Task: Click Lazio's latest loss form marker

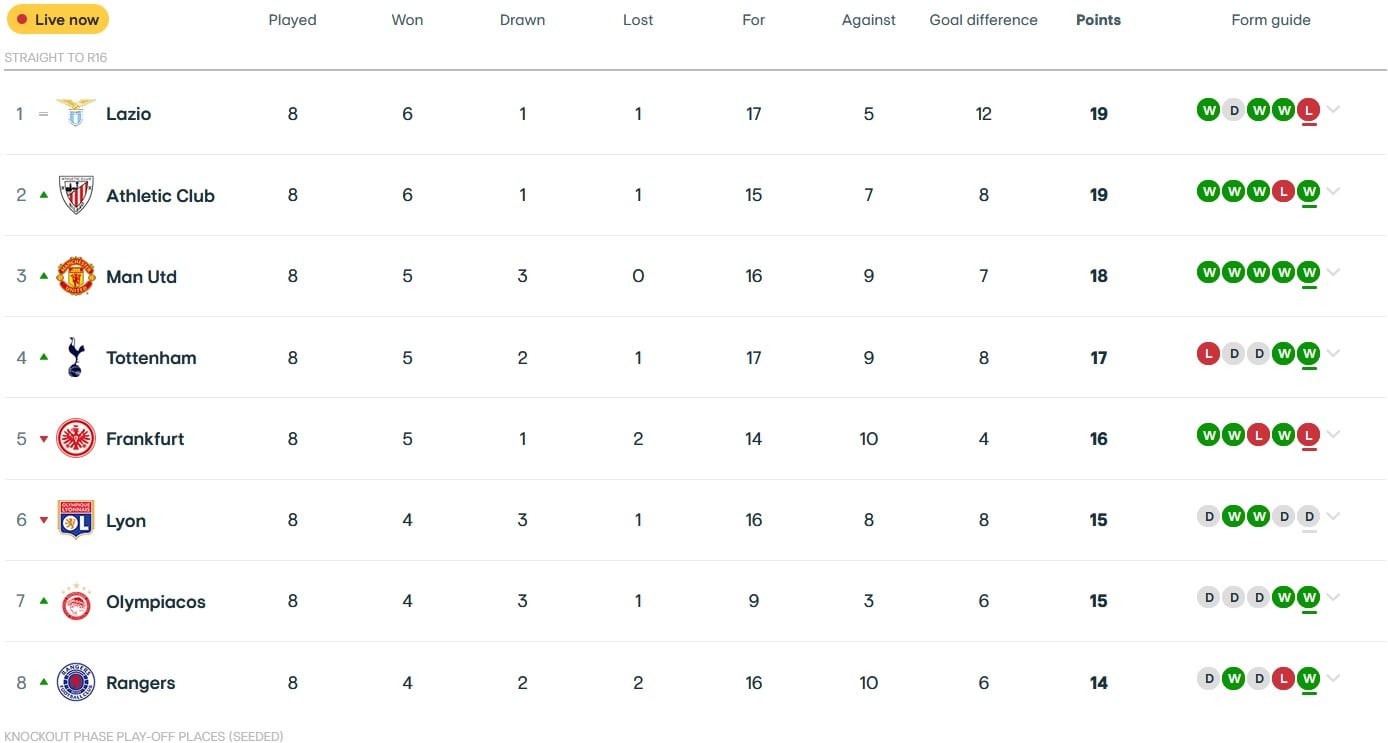Action: 1308,110
